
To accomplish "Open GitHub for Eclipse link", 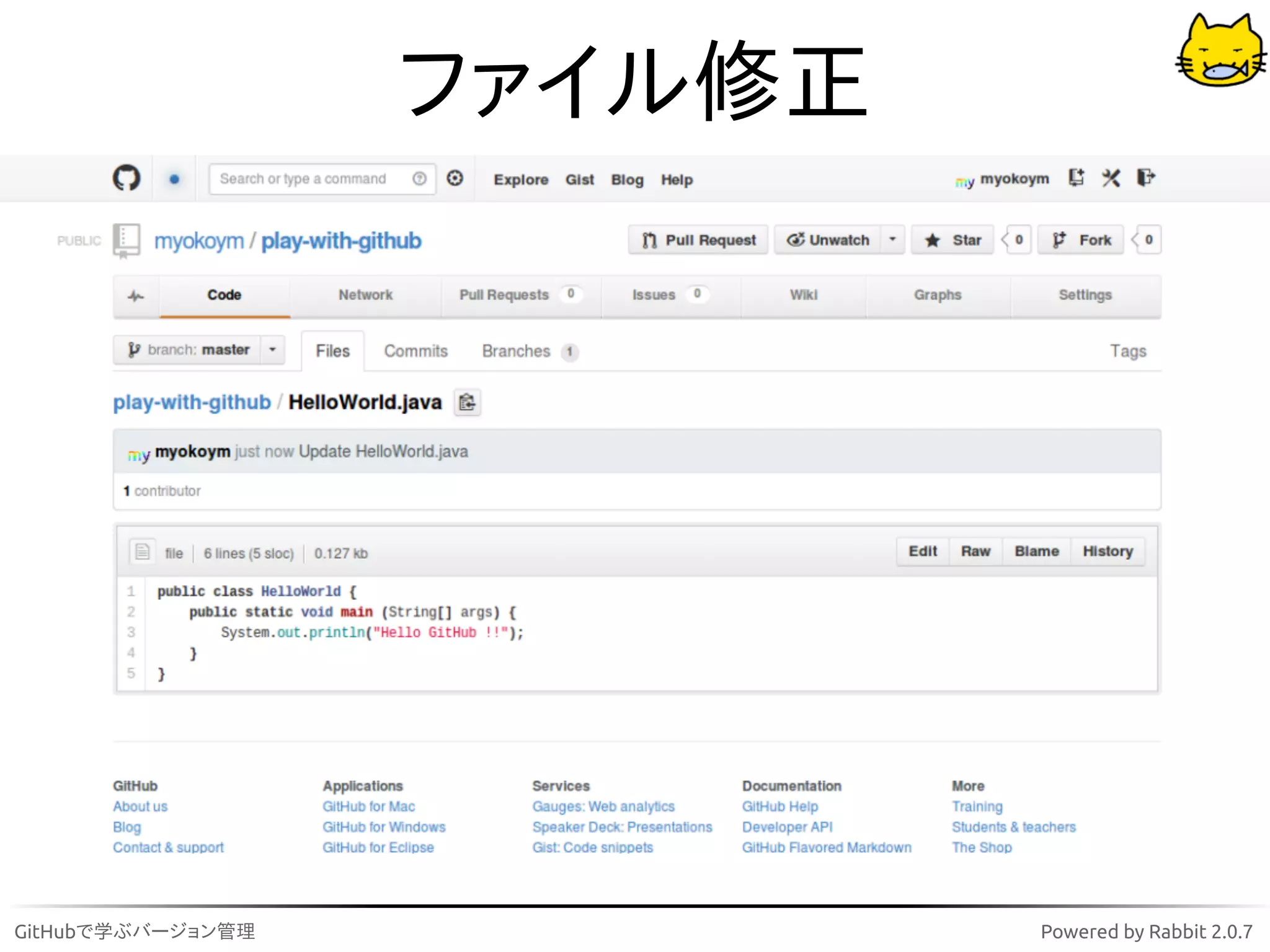I will click(378, 847).
